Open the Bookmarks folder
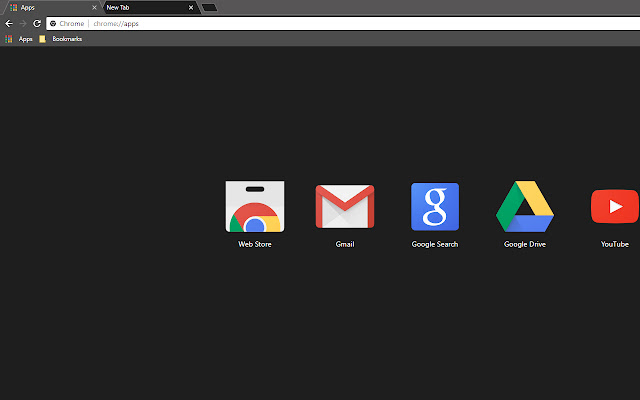This screenshot has width=640, height=400. (x=61, y=39)
